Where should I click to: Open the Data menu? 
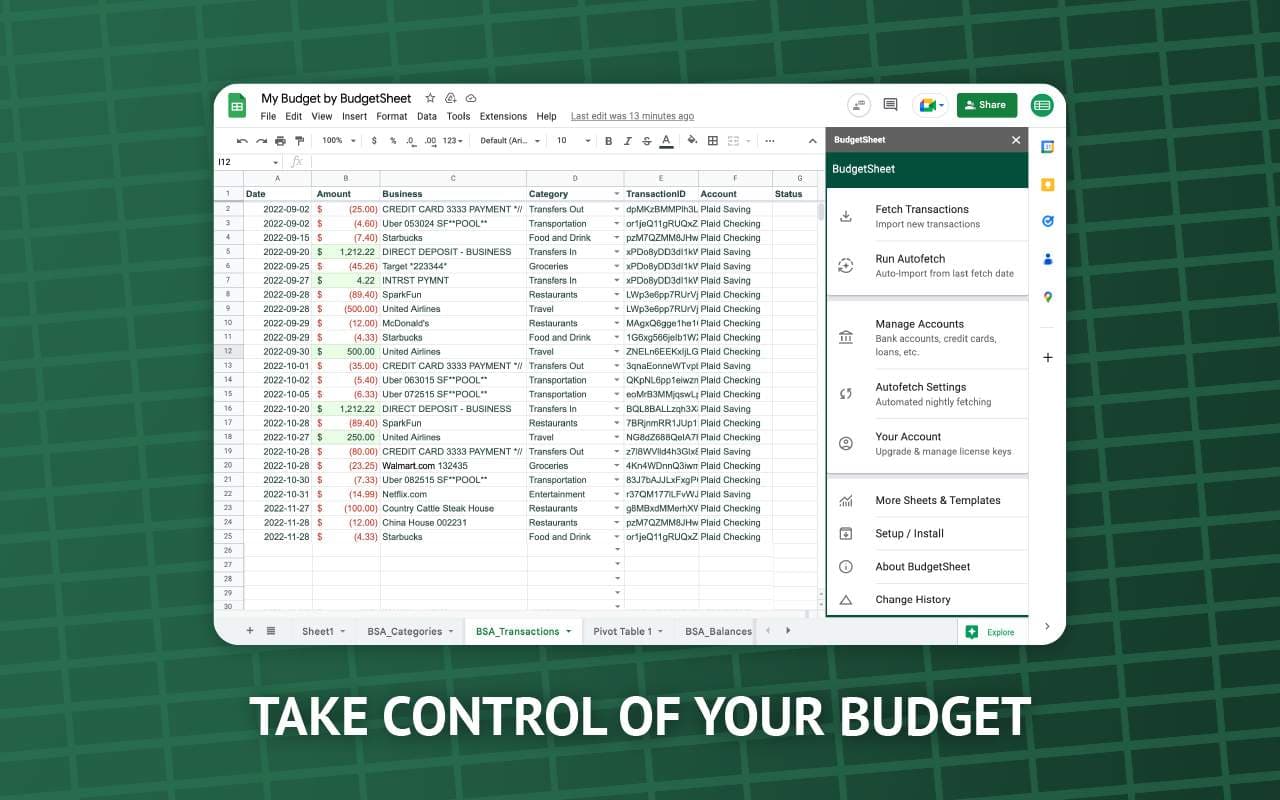[x=427, y=116]
